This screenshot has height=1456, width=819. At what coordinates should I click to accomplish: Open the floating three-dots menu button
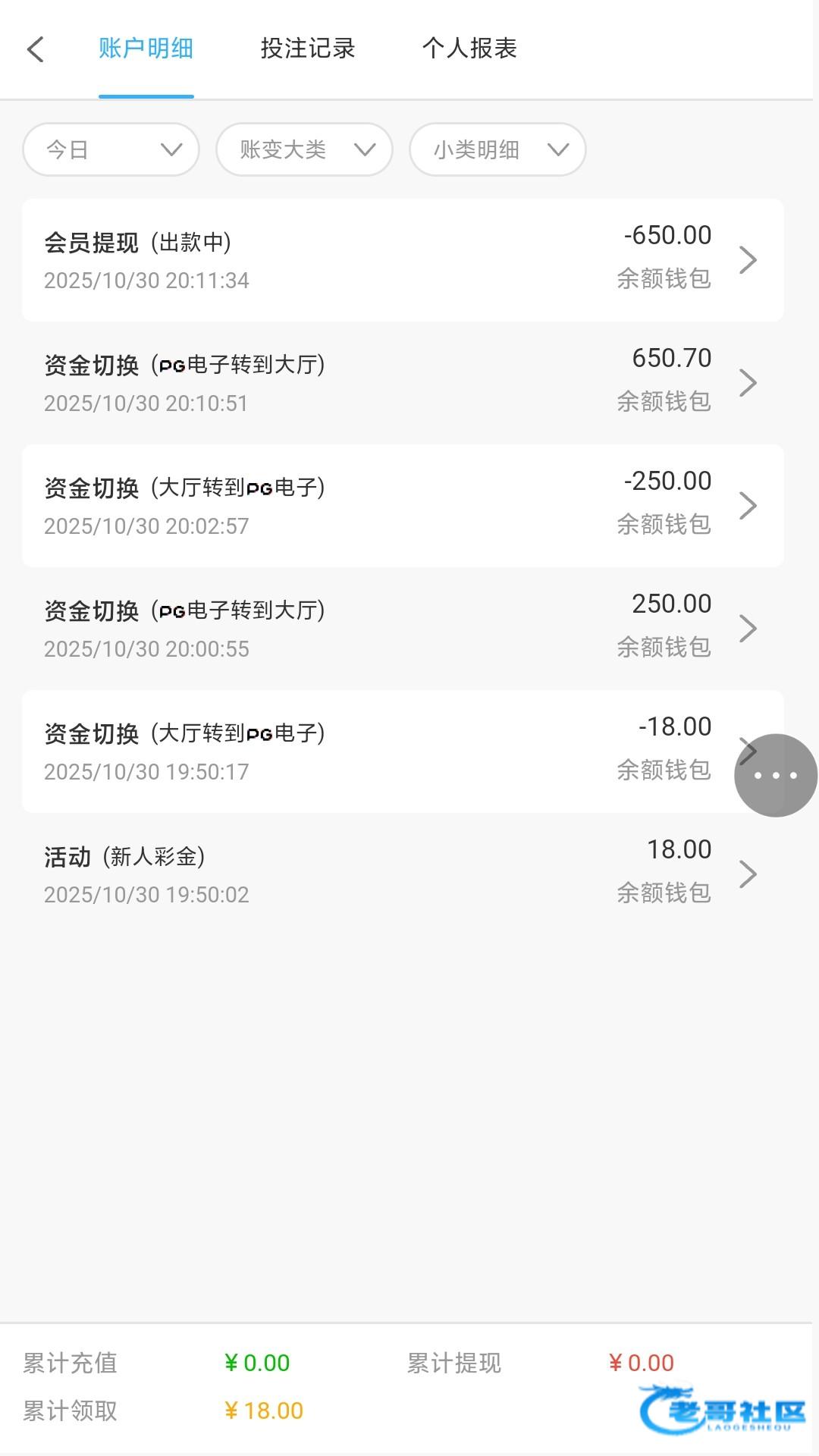point(775,775)
